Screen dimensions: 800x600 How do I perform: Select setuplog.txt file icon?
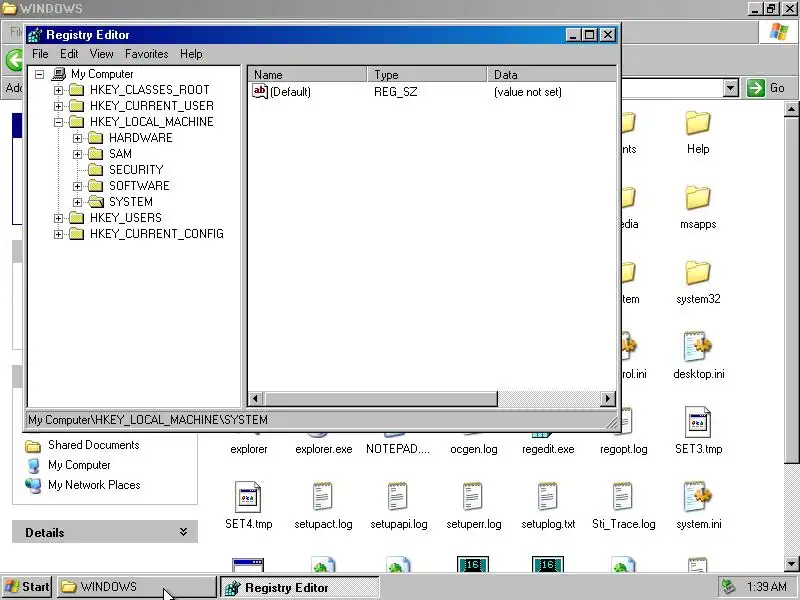click(x=547, y=496)
